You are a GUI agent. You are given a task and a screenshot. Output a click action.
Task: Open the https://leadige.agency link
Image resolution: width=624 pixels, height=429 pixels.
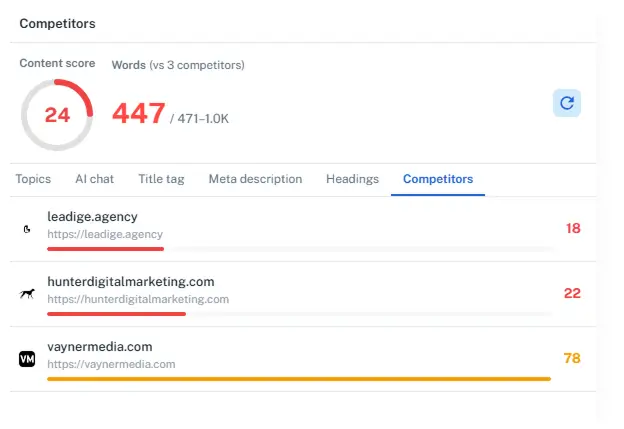105,234
